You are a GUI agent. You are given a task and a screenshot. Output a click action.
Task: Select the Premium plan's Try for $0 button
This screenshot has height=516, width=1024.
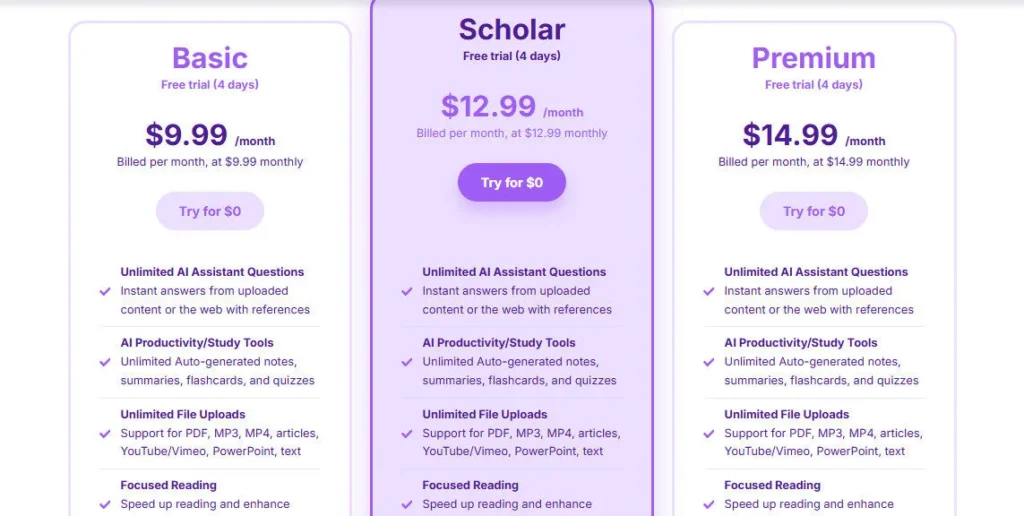pyautogui.click(x=813, y=211)
